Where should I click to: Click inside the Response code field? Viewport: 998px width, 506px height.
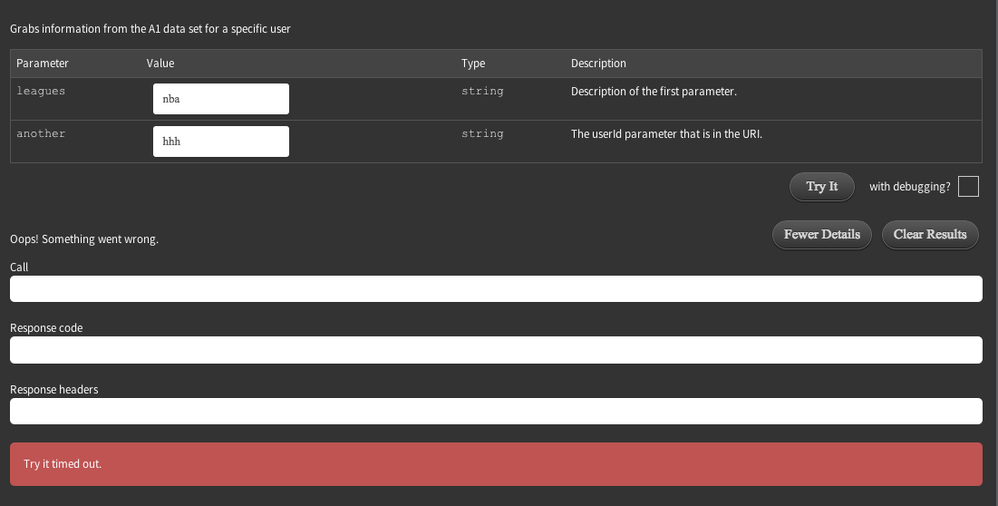pyautogui.click(x=496, y=350)
